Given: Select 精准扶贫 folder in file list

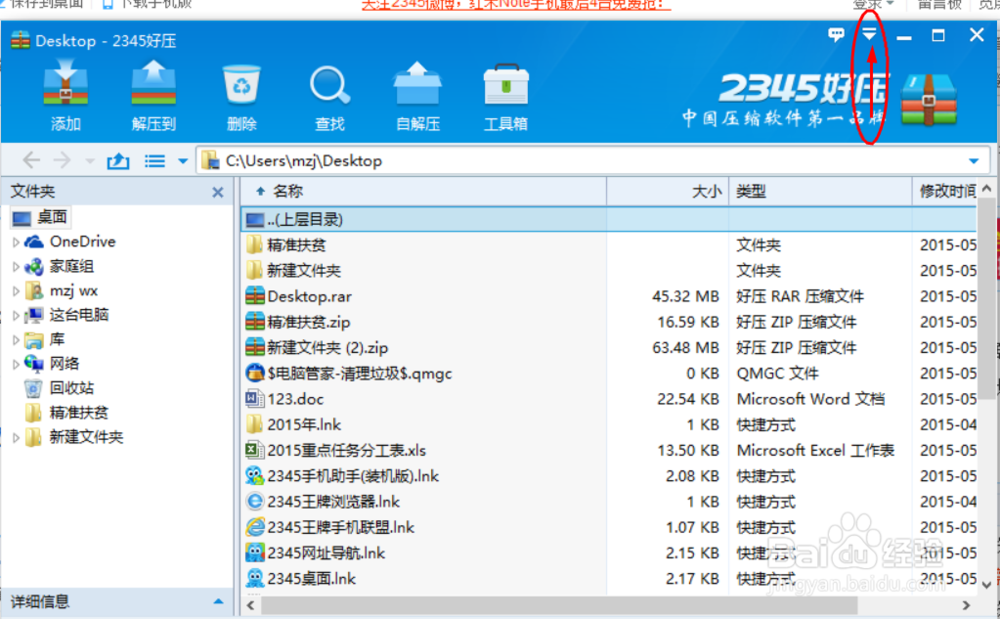Looking at the screenshot, I should coord(297,245).
